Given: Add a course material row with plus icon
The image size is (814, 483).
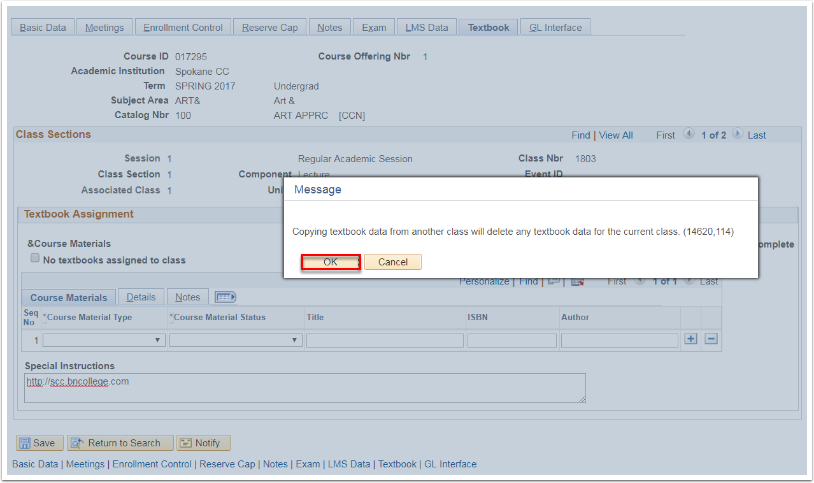Looking at the screenshot, I should click(x=690, y=339).
